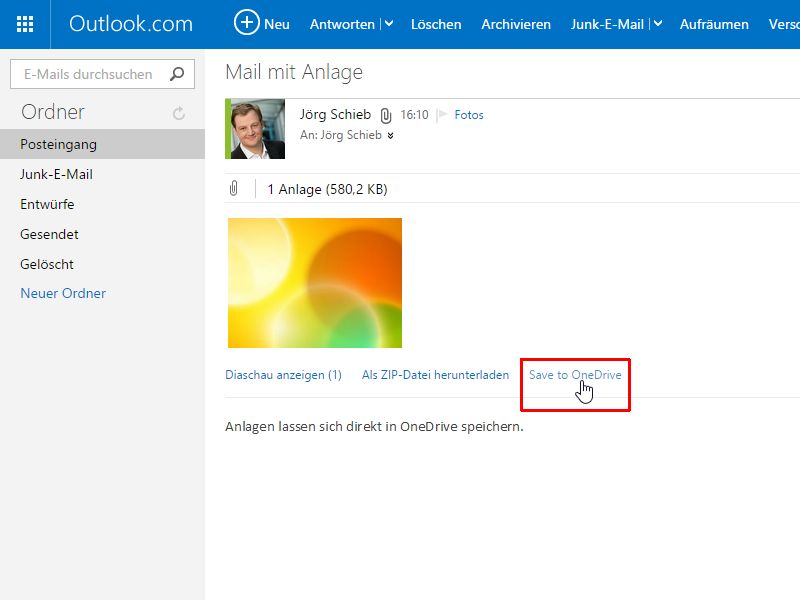800x600 pixels.
Task: Refresh folders with the circular arrow icon
Action: (179, 113)
